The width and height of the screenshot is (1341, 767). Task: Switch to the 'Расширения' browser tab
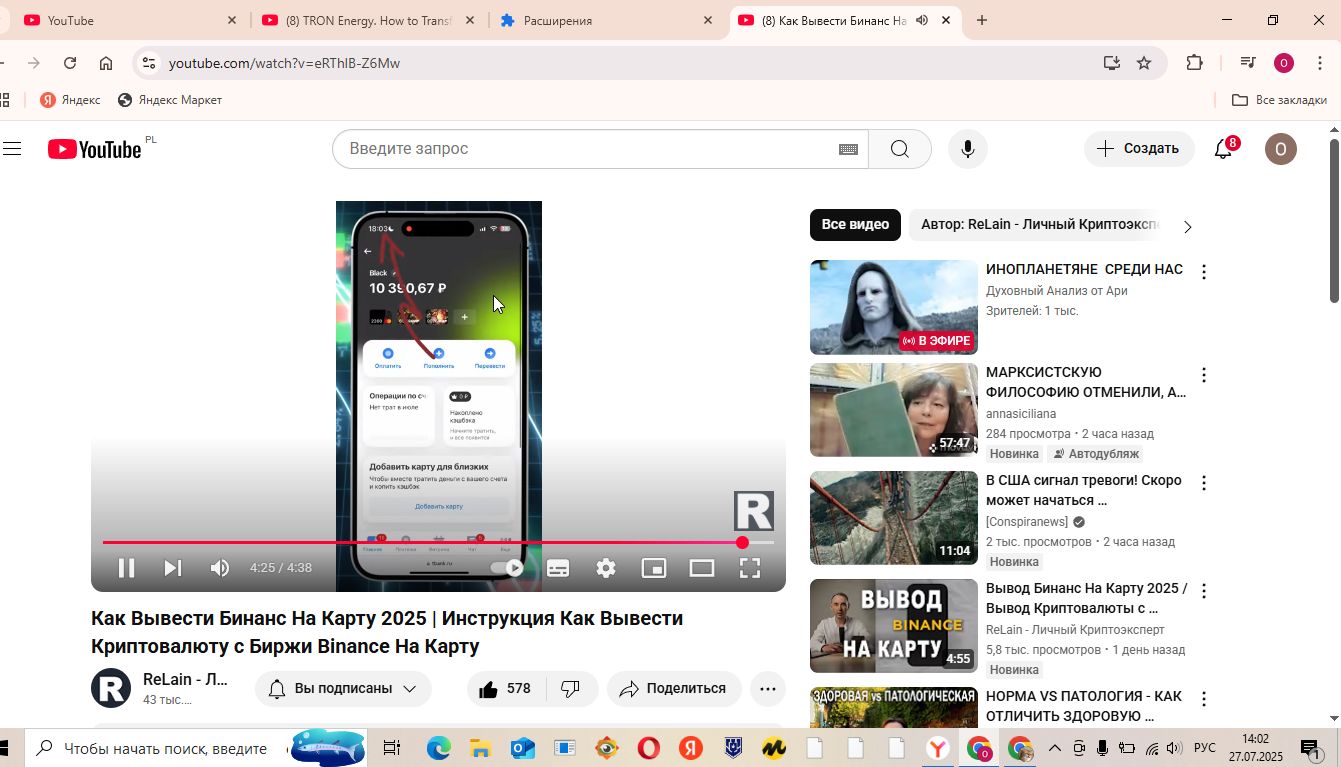[607, 20]
